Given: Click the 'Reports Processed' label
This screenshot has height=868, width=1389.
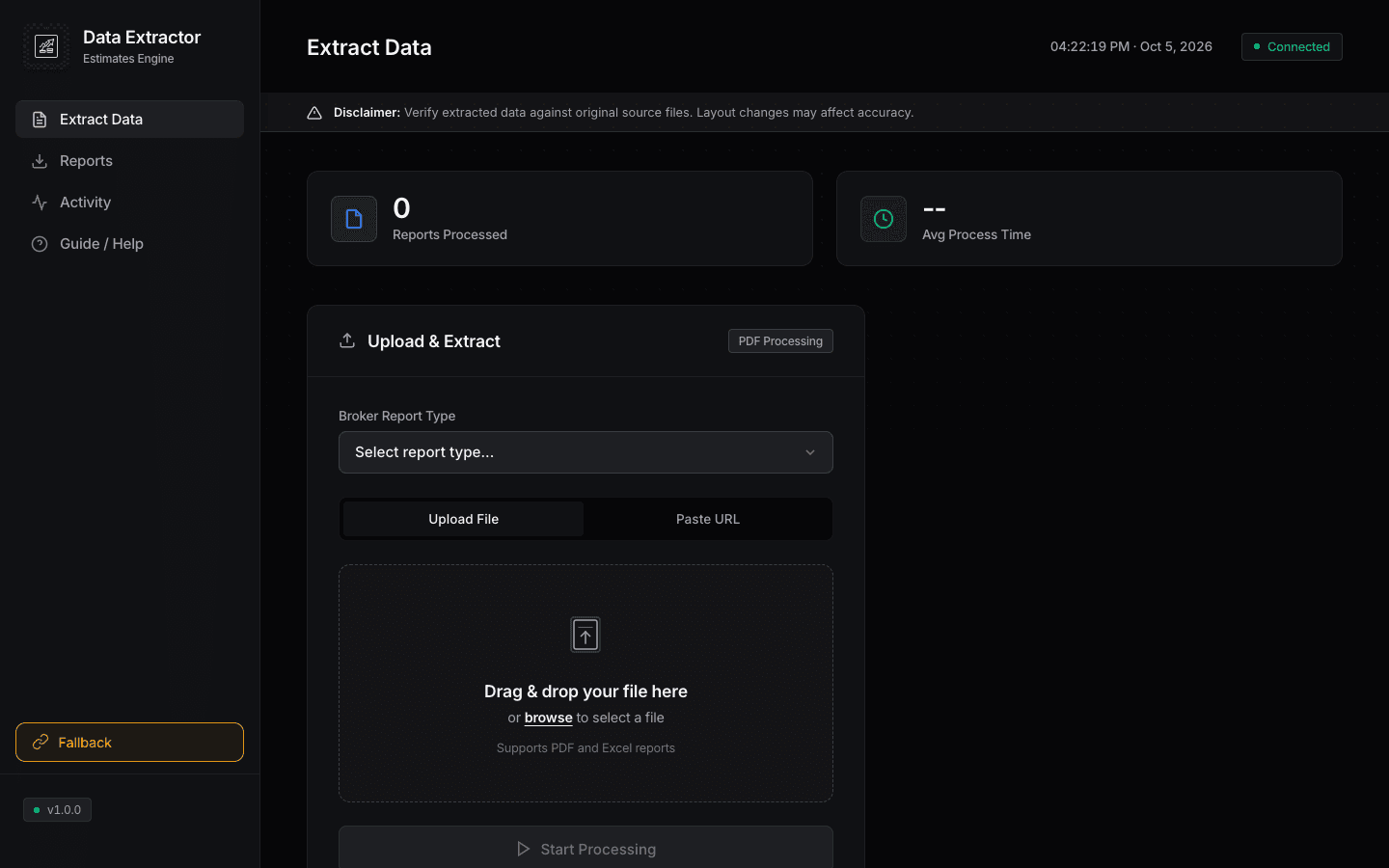Looking at the screenshot, I should [x=449, y=234].
